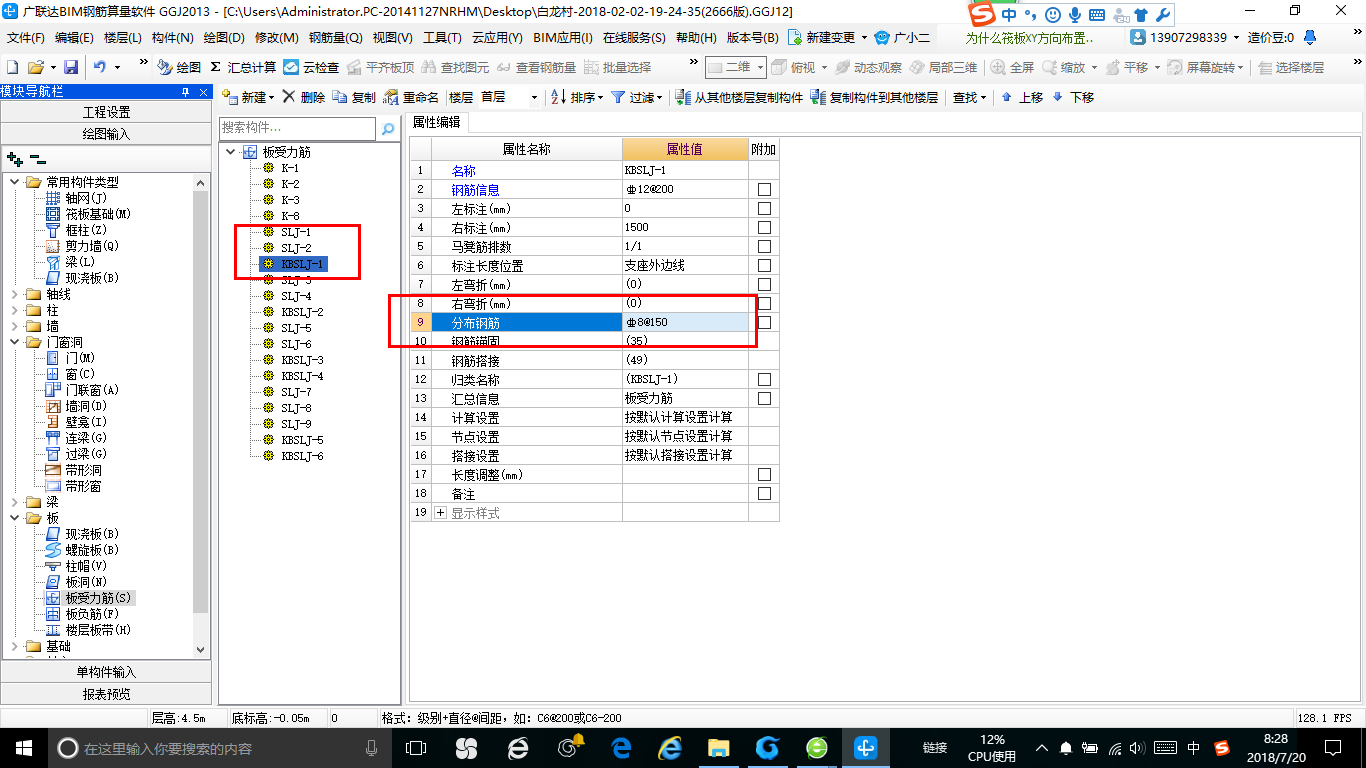Image resolution: width=1366 pixels, height=768 pixels.
Task: Click the undo arrow icon
Action: 100,67
